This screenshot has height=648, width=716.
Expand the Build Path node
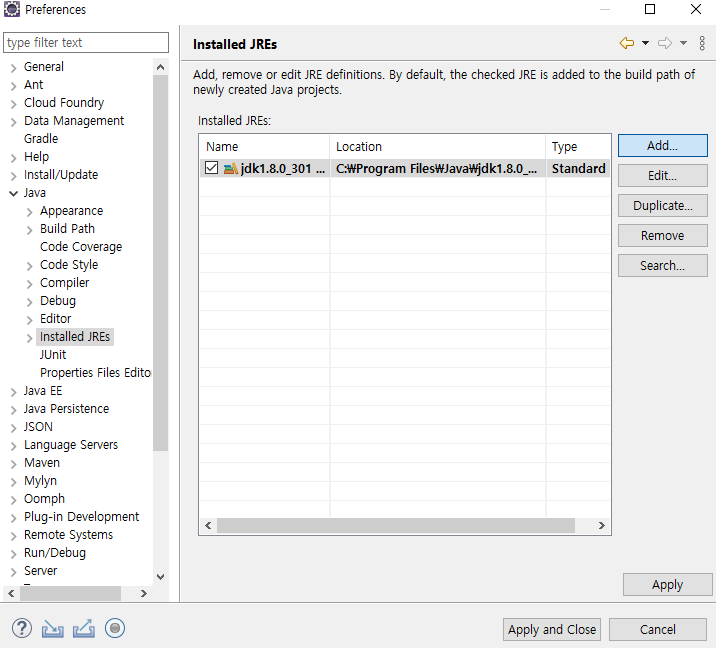coord(29,230)
